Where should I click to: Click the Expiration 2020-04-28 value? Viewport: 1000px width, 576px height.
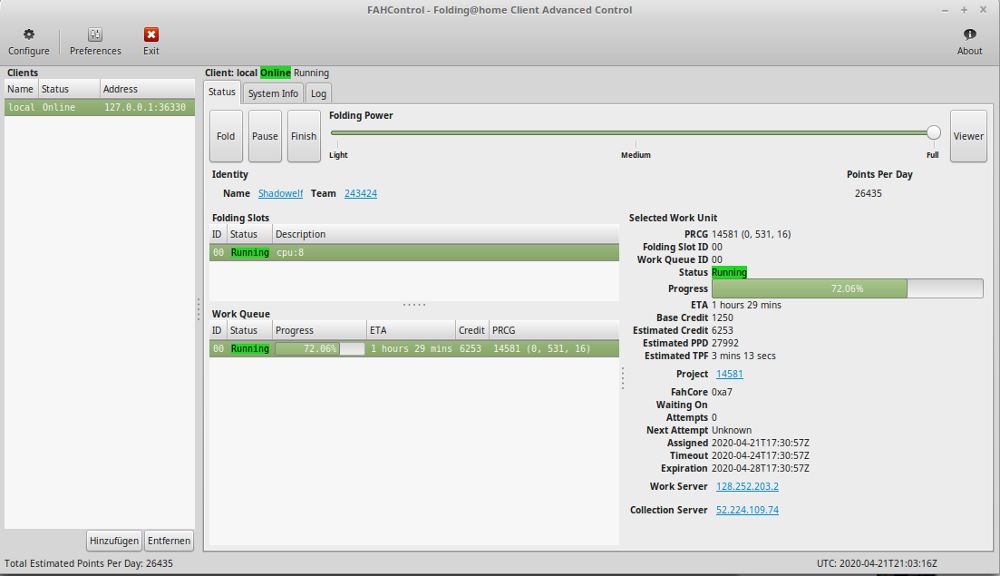coord(760,468)
